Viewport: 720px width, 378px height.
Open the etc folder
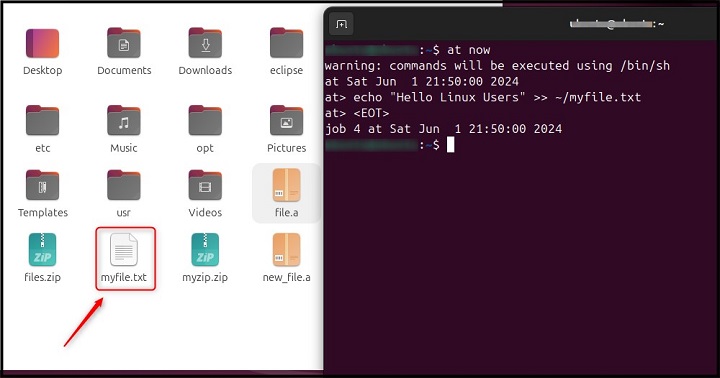[x=42, y=120]
